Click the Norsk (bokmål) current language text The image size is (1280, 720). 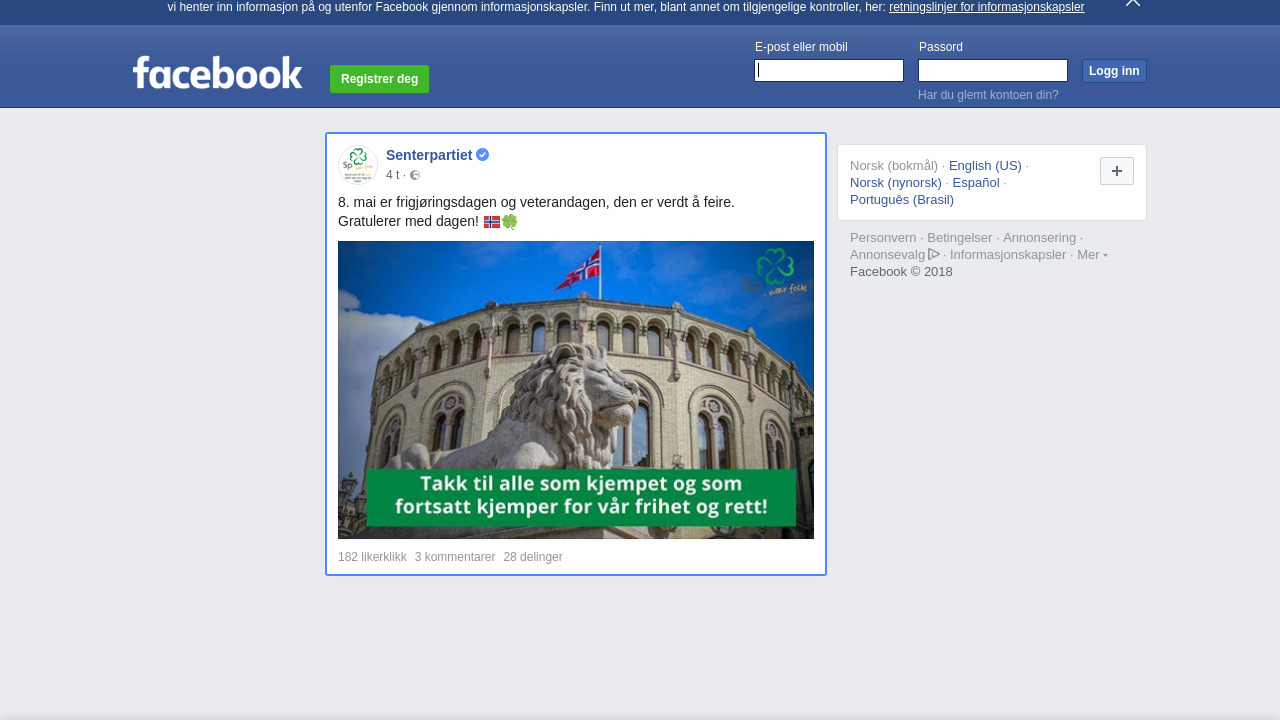[894, 166]
